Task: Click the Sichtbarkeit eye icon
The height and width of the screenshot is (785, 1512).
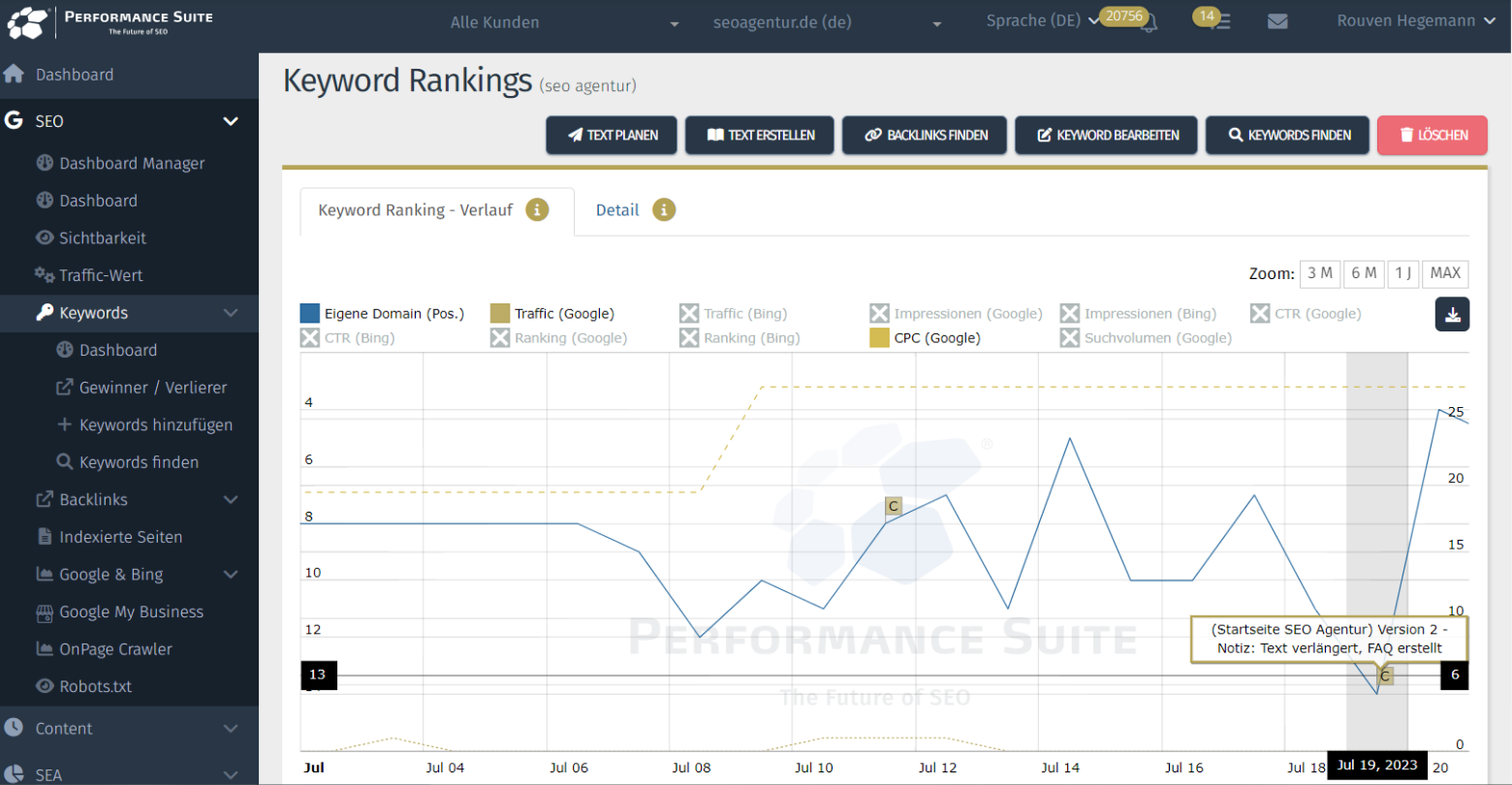Action: 45,237
